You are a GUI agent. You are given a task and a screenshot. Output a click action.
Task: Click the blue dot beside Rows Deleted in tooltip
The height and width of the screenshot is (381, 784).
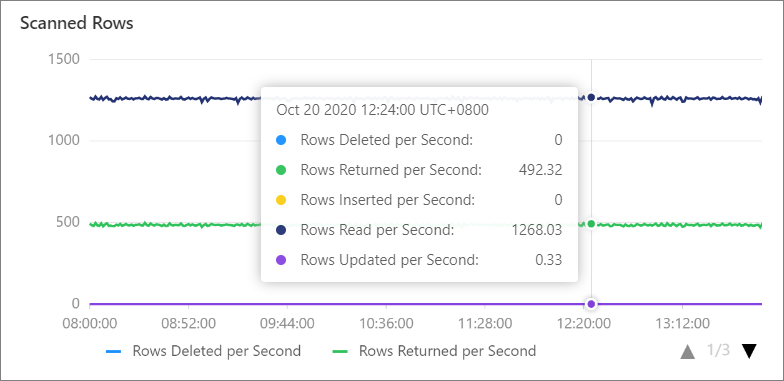[x=281, y=140]
